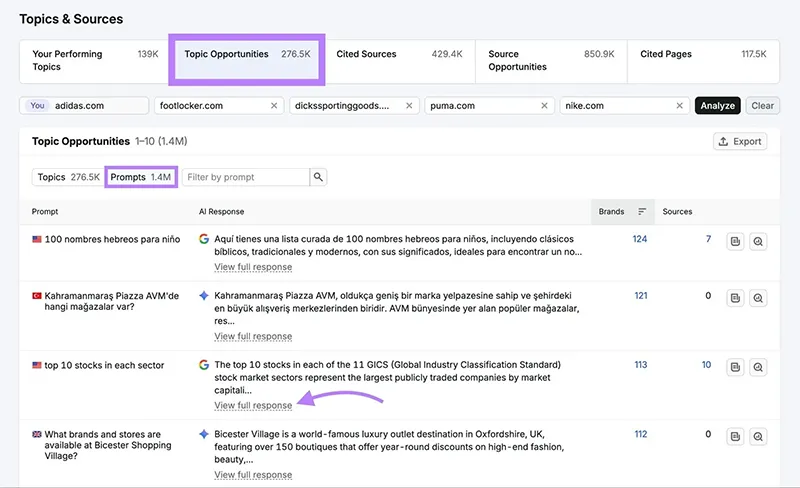Viewport: 800px width, 488px height.
Task: Click the adidas.com domain field
Action: click(x=84, y=106)
